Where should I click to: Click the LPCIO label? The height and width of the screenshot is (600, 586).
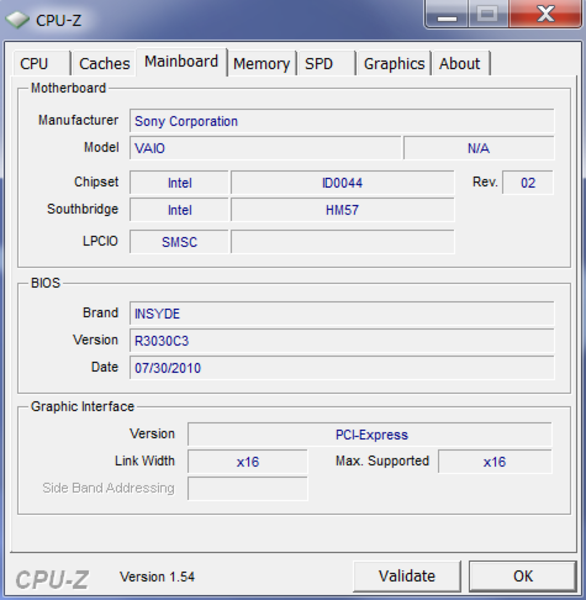100,241
